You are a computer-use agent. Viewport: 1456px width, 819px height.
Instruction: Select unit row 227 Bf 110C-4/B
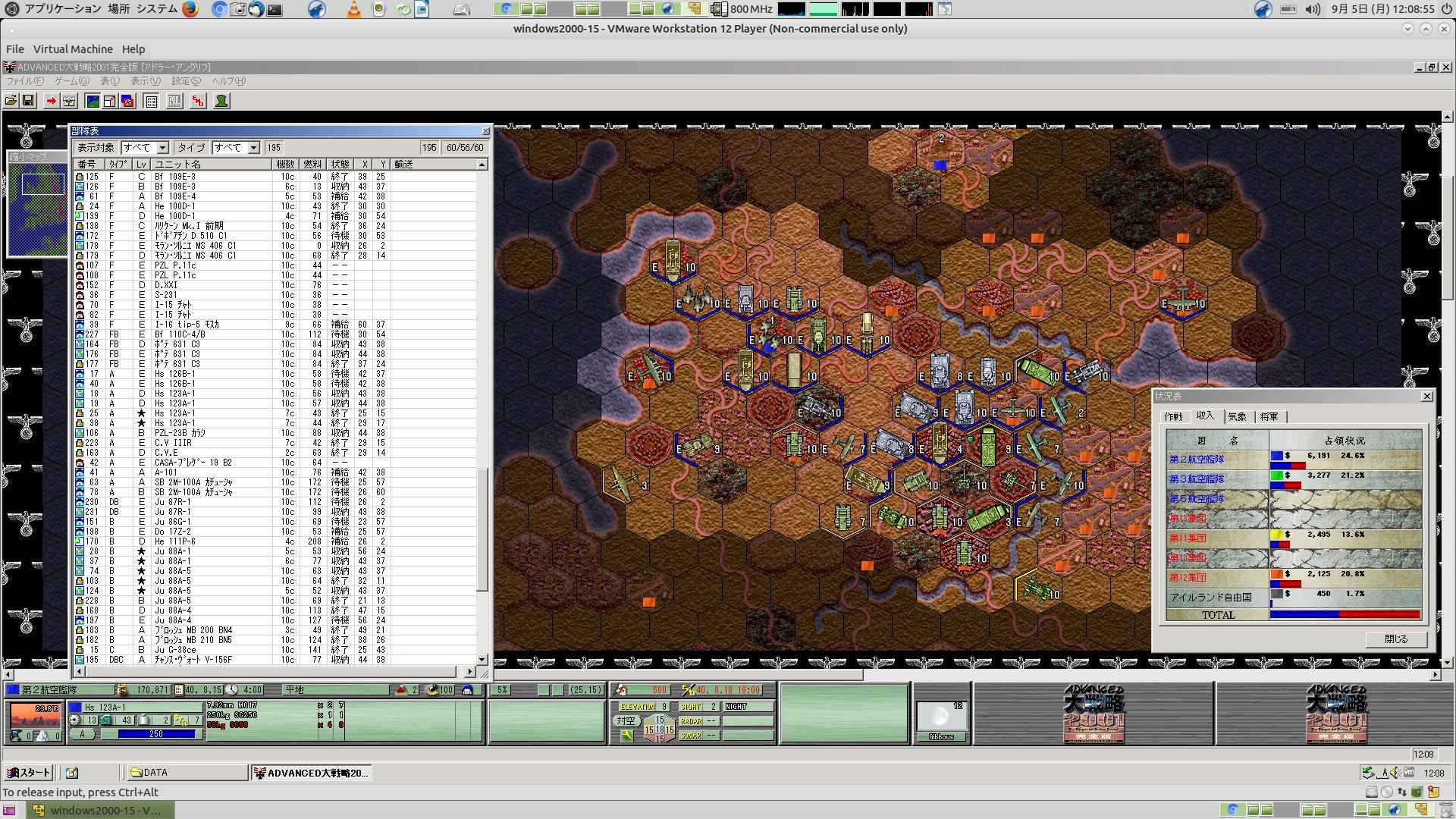(x=276, y=334)
